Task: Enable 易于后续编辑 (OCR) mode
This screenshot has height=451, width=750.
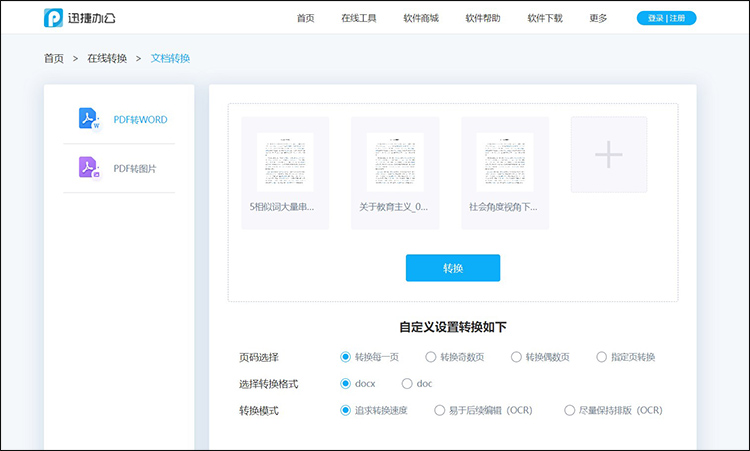Action: coord(439,410)
